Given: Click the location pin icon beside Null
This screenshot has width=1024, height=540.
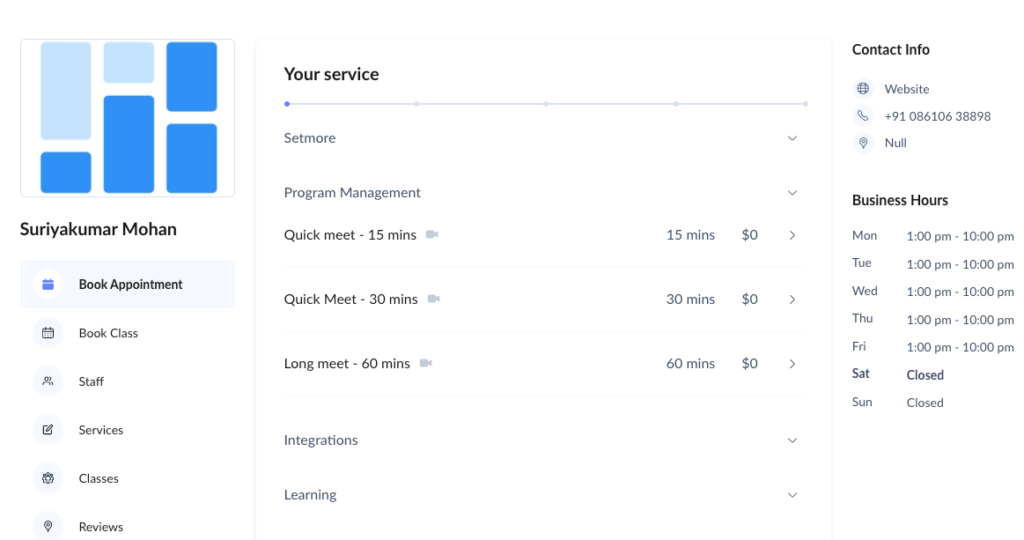Looking at the screenshot, I should (x=863, y=142).
